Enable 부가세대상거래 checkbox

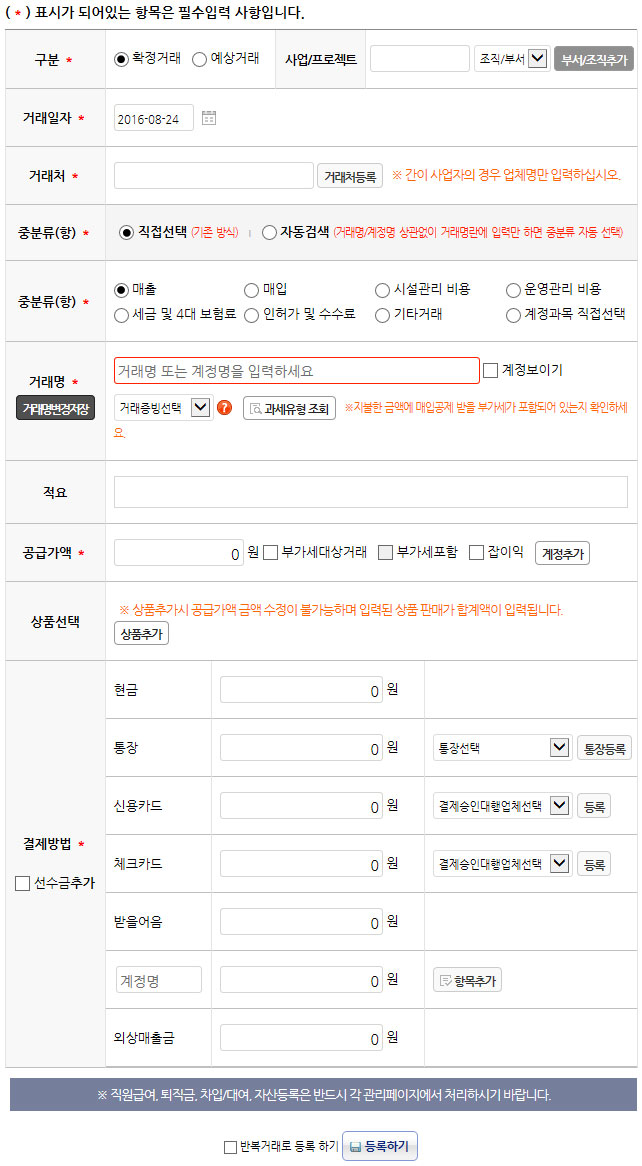click(271, 553)
